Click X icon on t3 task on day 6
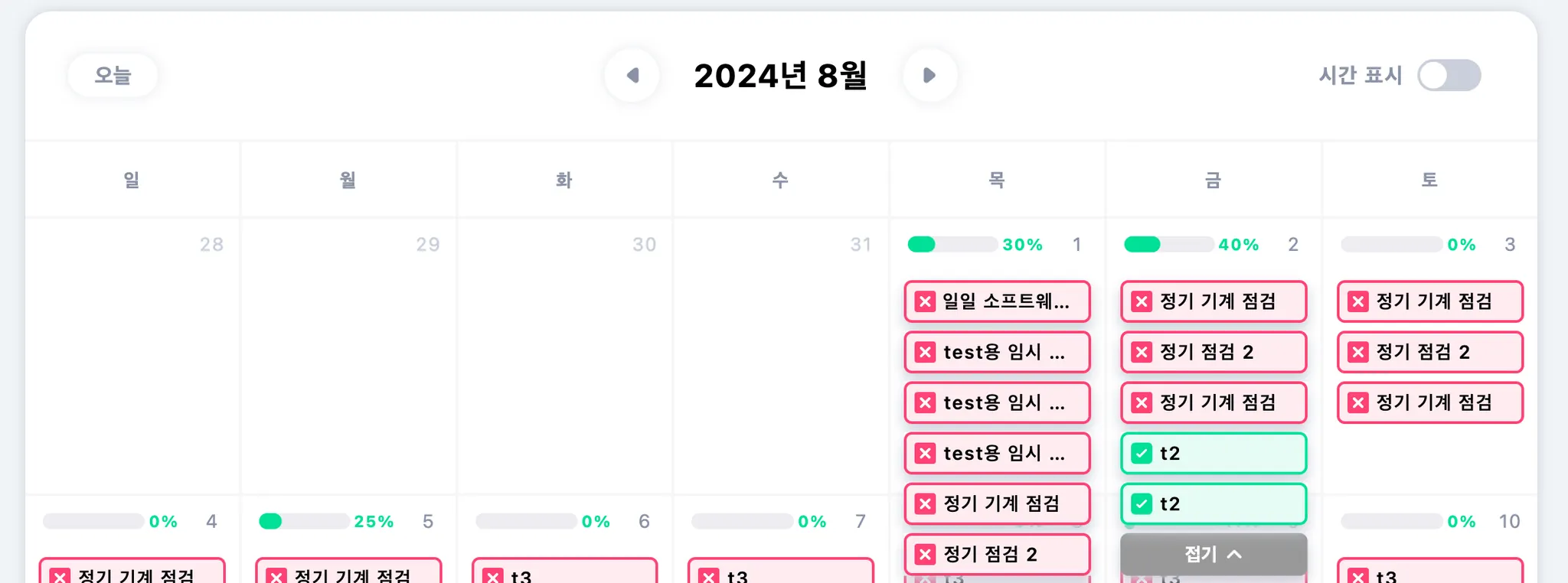This screenshot has width=1568, height=583. click(x=493, y=576)
